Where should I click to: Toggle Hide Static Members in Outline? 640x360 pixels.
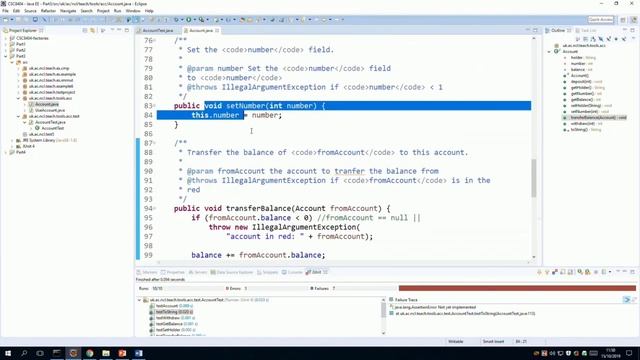(x=609, y=39)
